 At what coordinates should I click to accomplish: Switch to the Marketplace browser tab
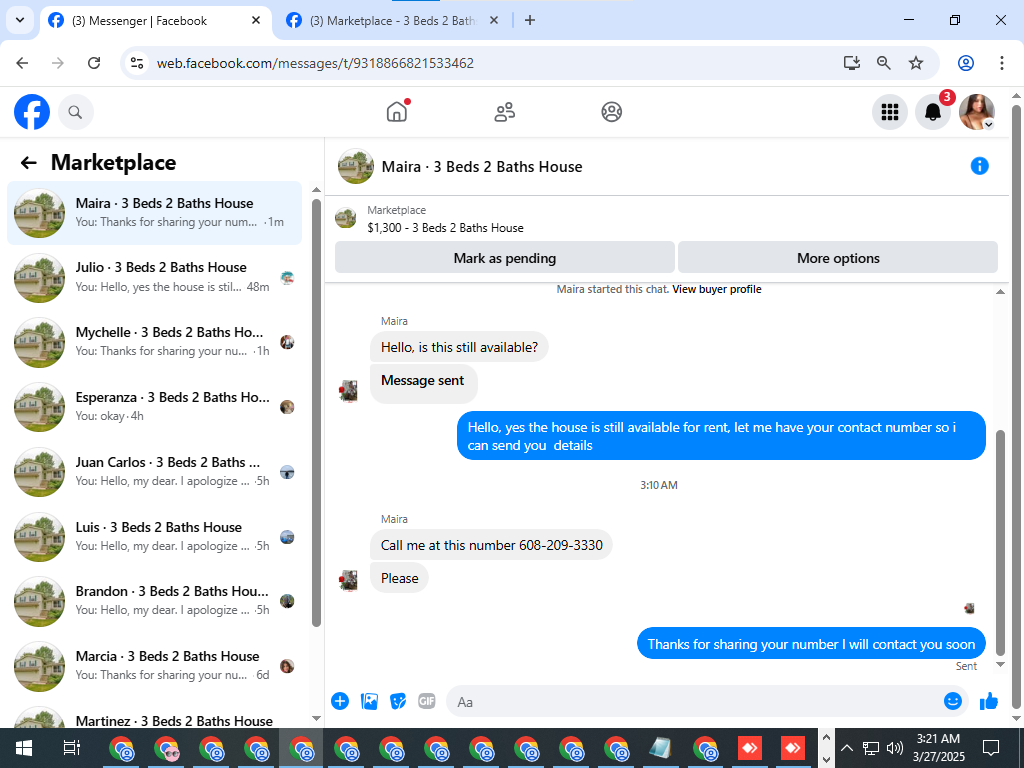(x=392, y=21)
